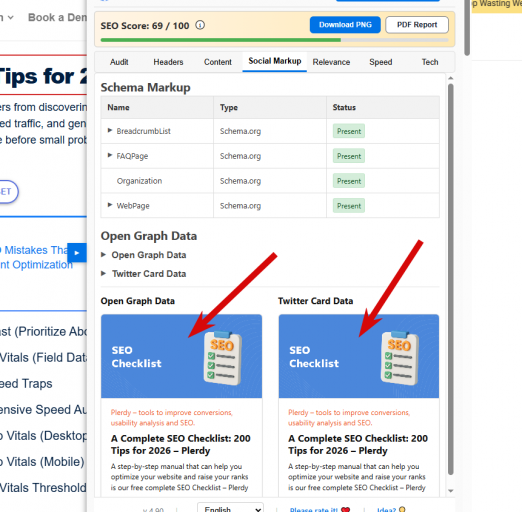Click the panel's inner vertical scrollbar thumb
Image resolution: width=522 pixels, height=512 pixels.
(451, 279)
